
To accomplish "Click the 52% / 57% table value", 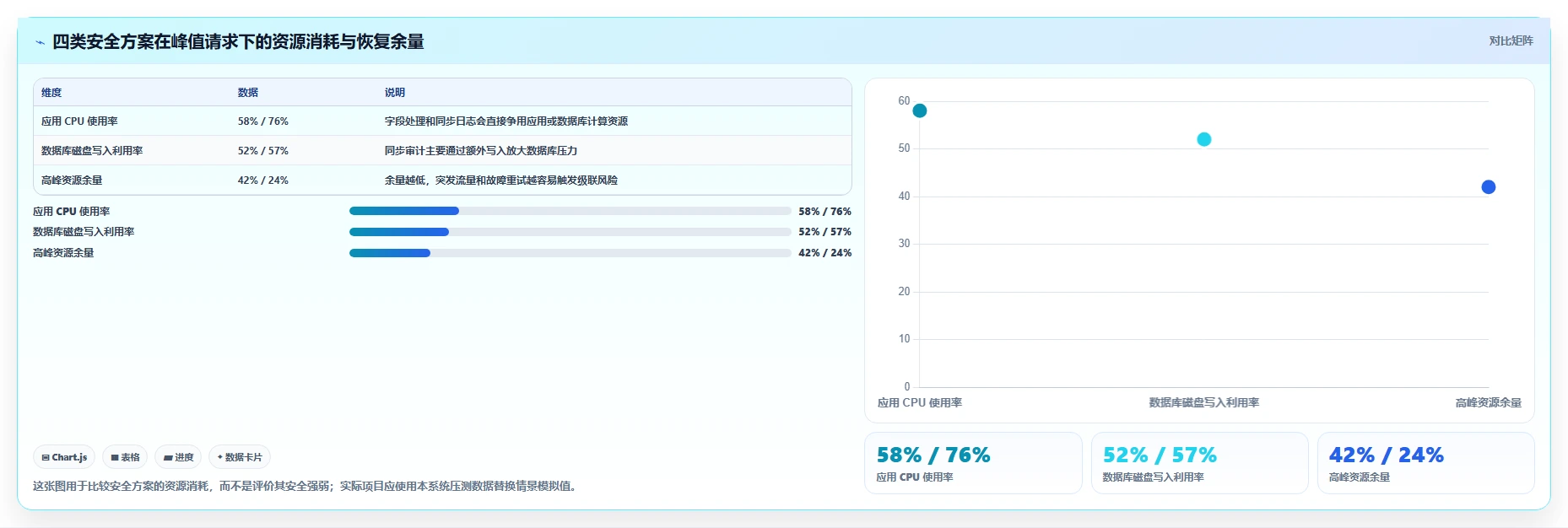I will [x=263, y=151].
